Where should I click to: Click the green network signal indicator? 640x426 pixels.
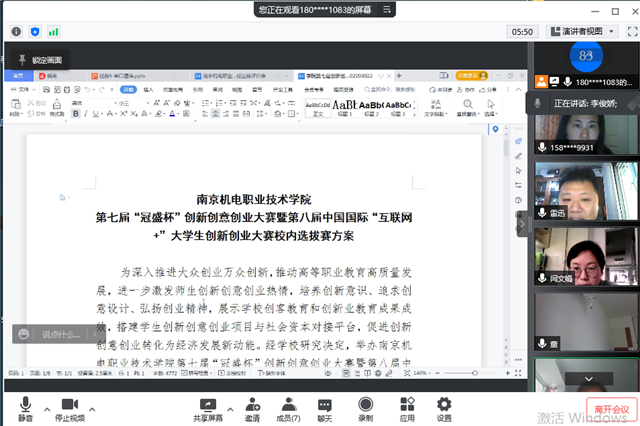[54, 32]
